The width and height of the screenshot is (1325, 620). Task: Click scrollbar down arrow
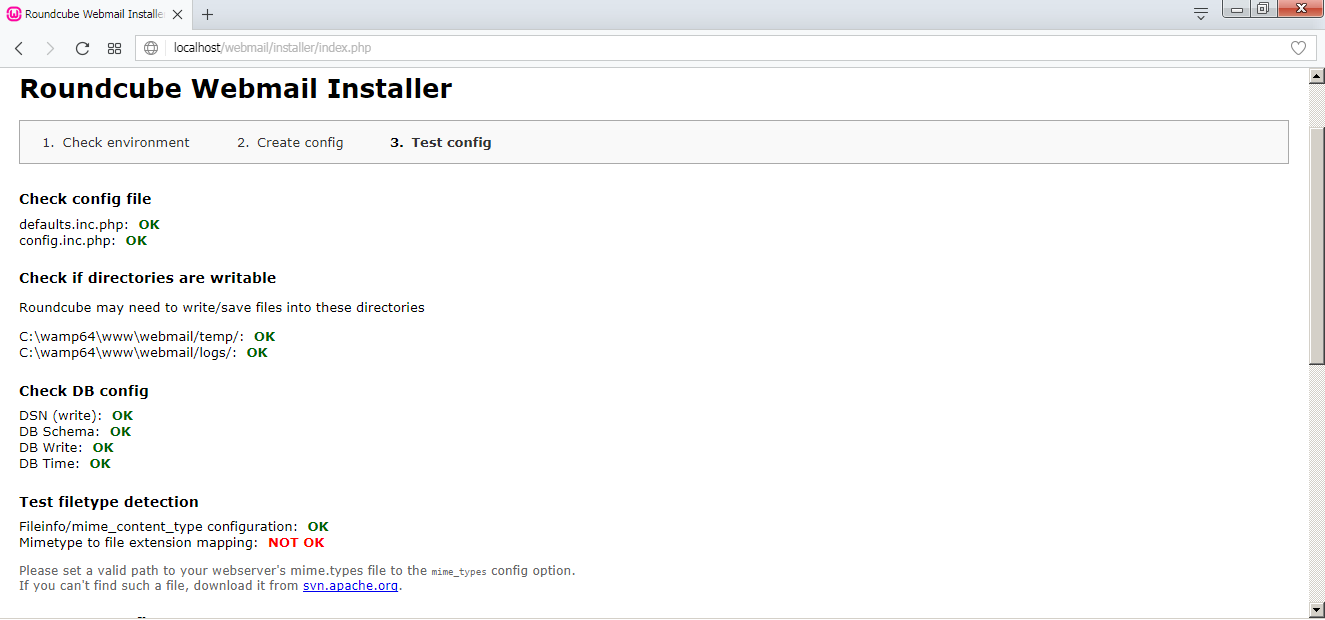[1317, 609]
